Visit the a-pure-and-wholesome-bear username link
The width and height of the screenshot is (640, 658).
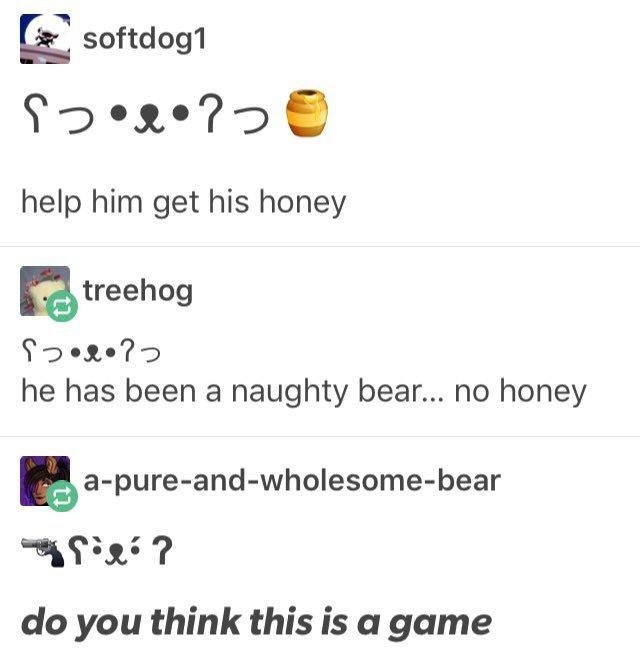coord(292,481)
